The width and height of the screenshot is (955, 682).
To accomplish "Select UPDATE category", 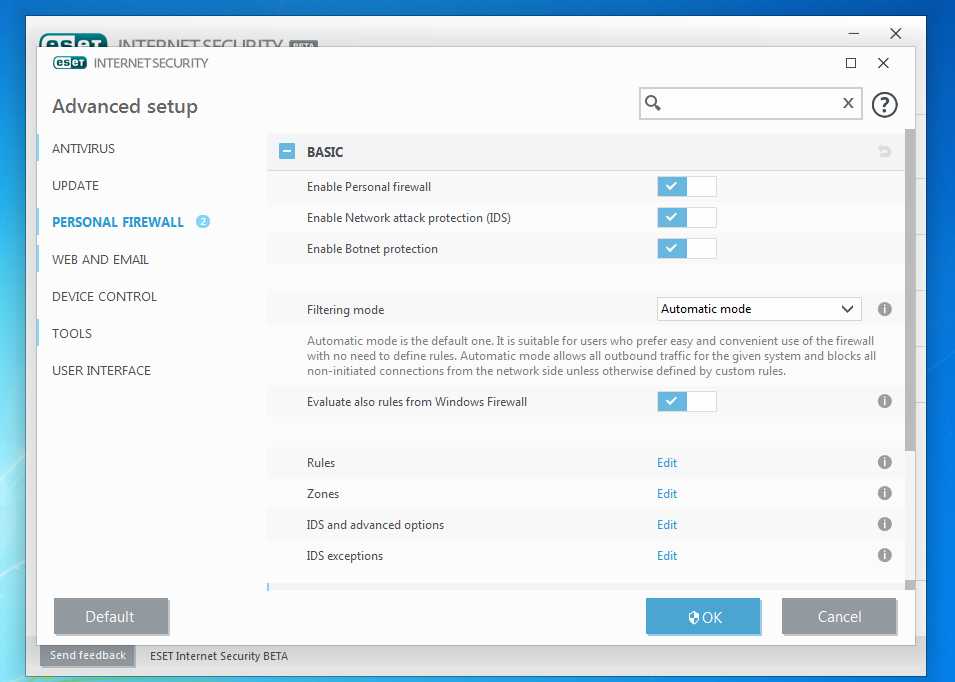I will pos(76,186).
